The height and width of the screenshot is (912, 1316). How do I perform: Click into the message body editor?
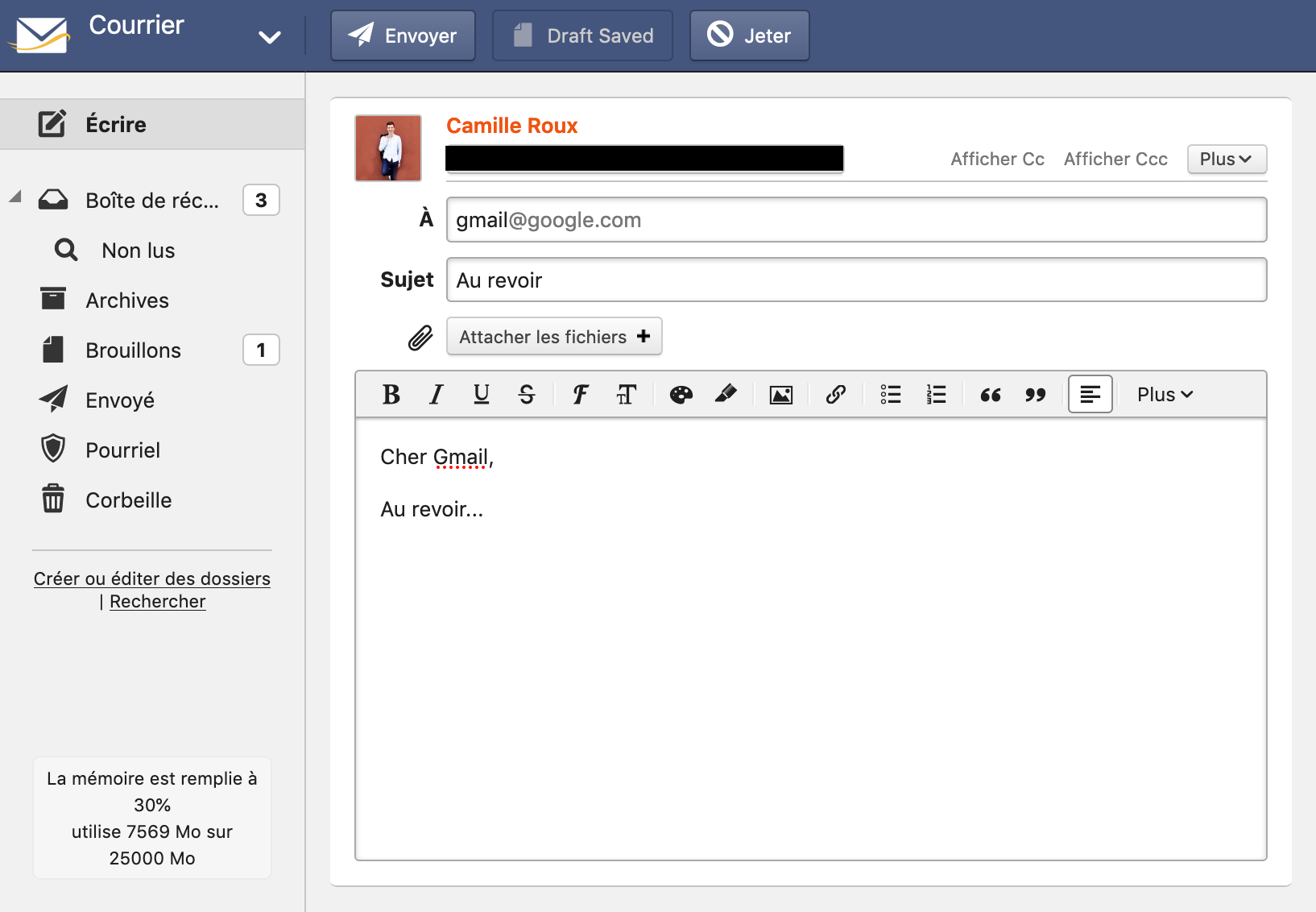[x=811, y=639]
